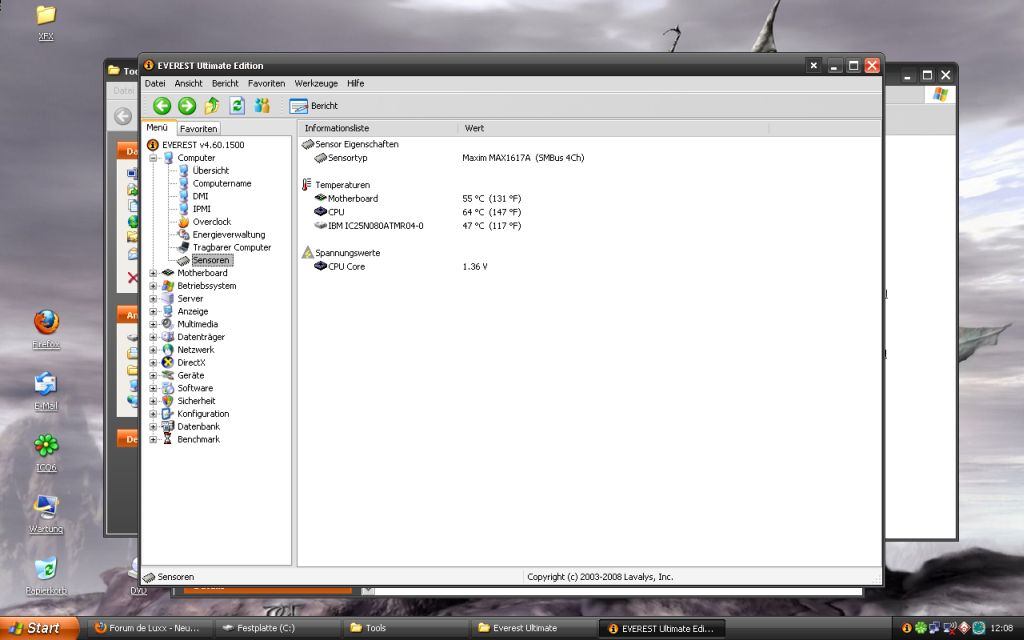Click the Start button
Image resolution: width=1024 pixels, height=640 pixels.
point(39,628)
